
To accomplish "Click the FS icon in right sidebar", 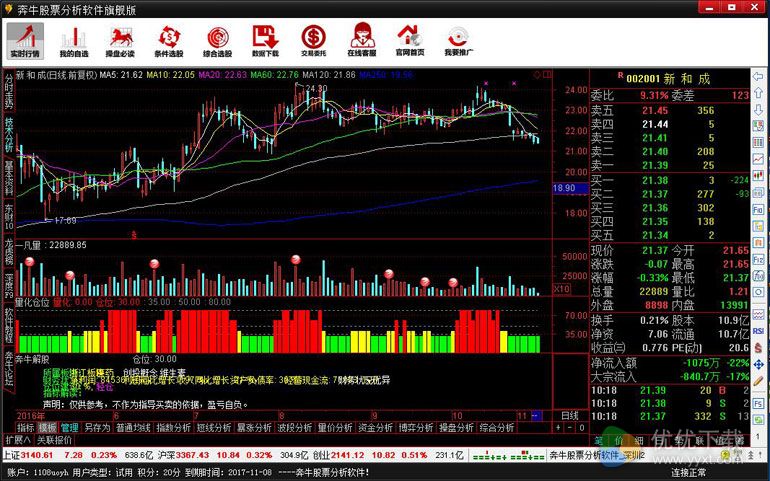I will pos(758,404).
